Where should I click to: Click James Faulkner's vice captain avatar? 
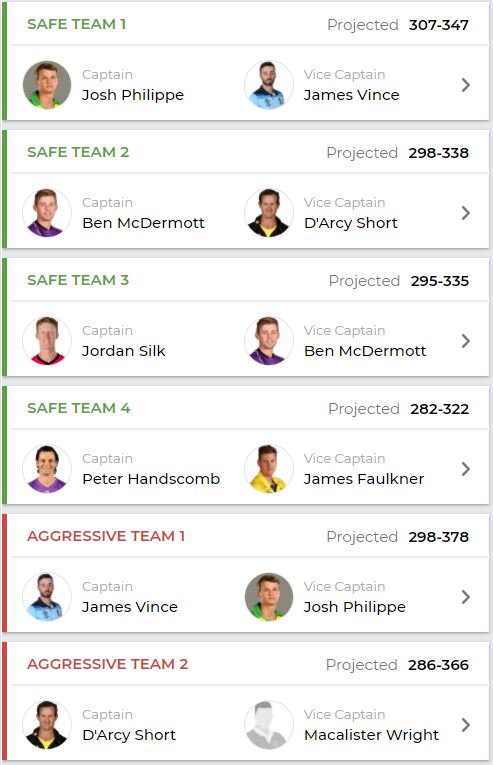pyautogui.click(x=268, y=469)
